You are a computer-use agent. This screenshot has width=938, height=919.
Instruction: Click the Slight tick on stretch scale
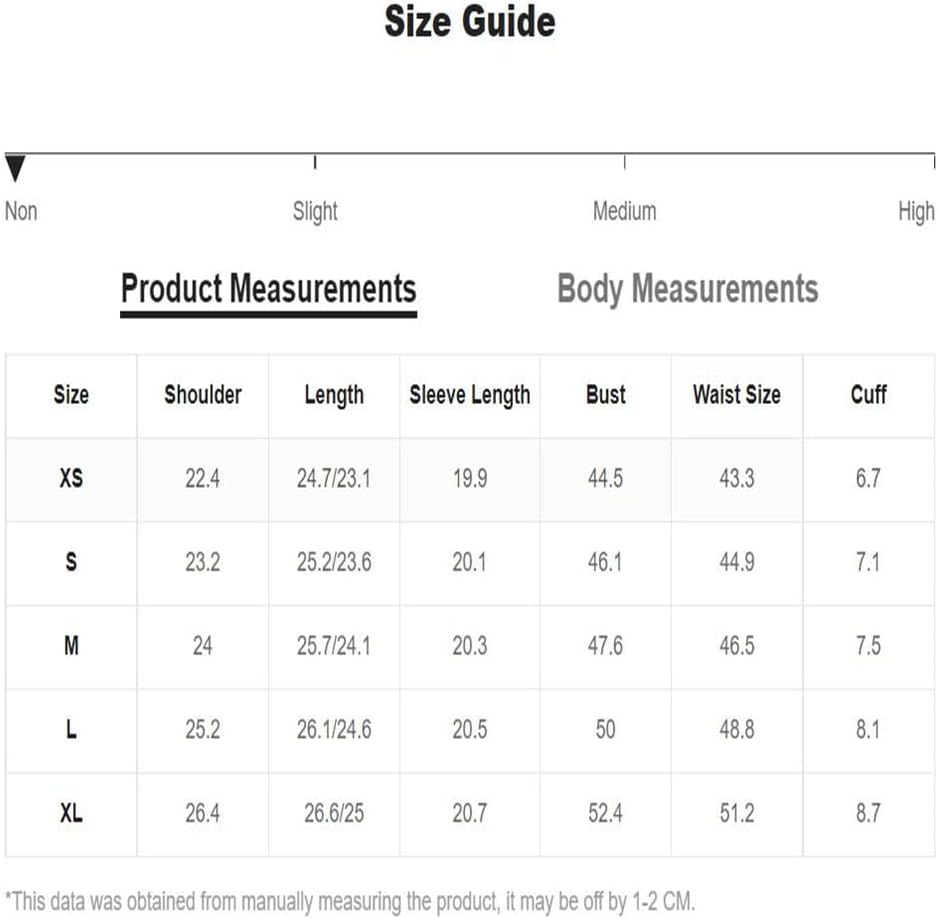(315, 162)
